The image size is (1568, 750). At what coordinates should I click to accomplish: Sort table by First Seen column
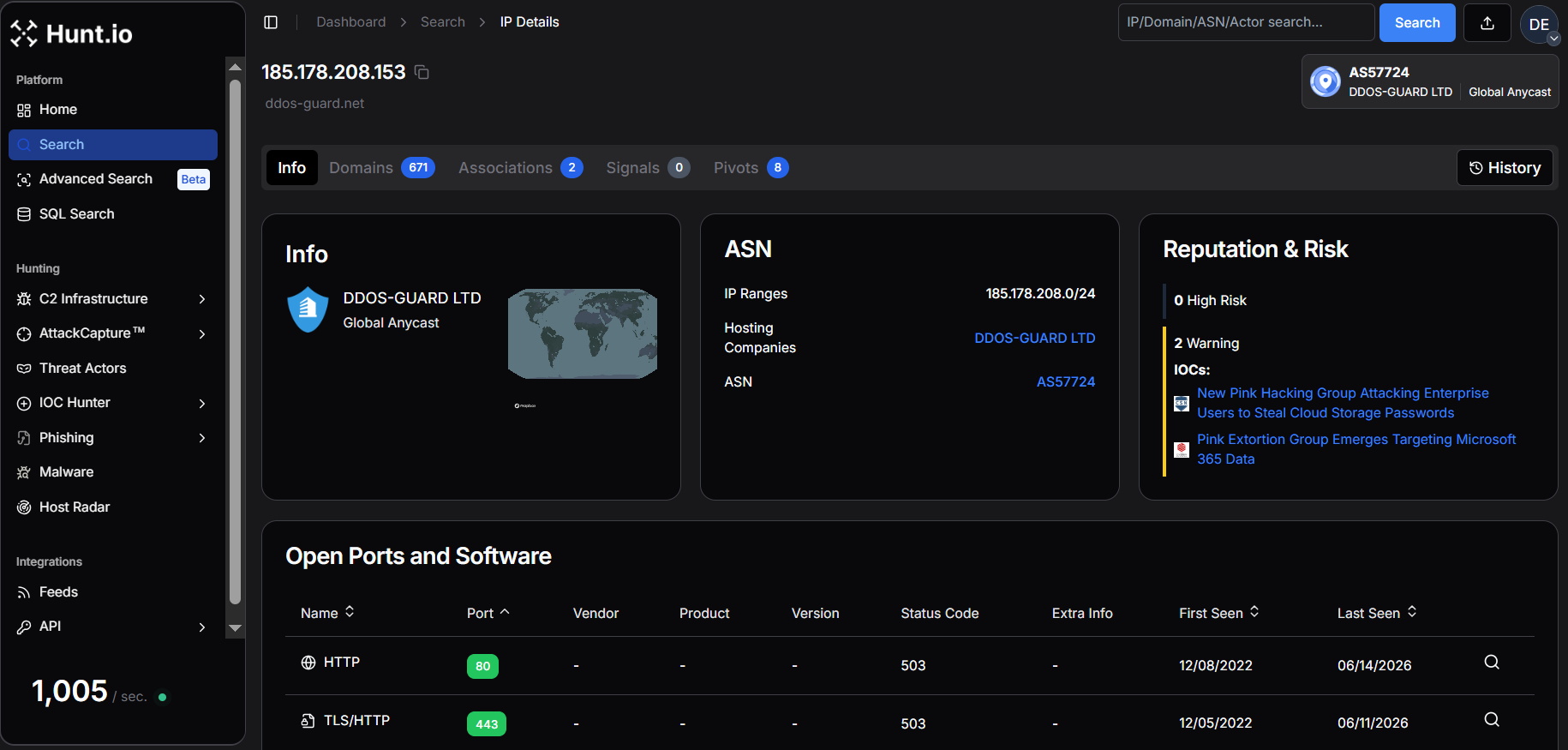click(x=1219, y=613)
